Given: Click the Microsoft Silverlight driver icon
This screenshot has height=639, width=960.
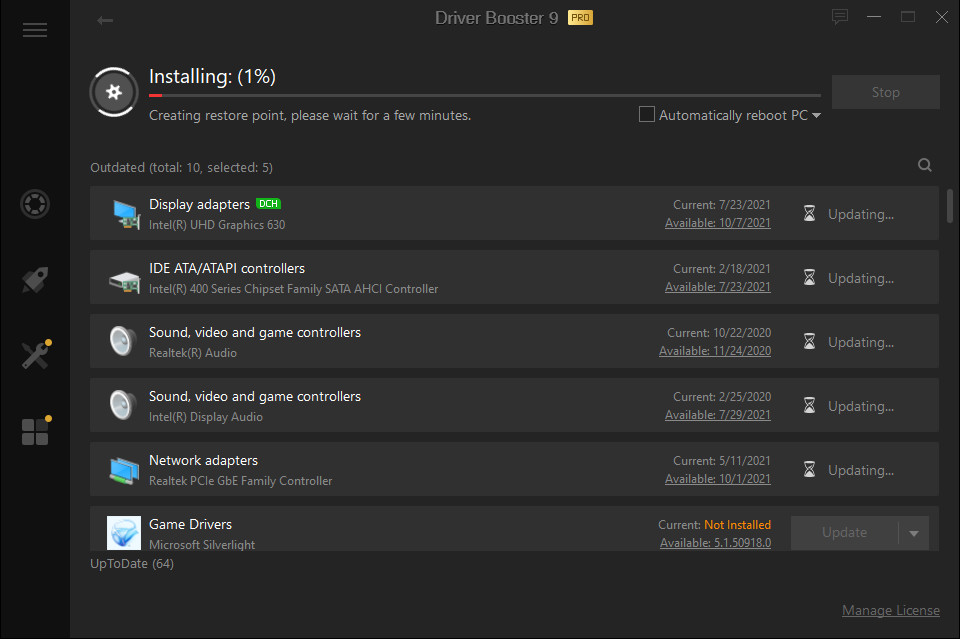Looking at the screenshot, I should pyautogui.click(x=124, y=533).
